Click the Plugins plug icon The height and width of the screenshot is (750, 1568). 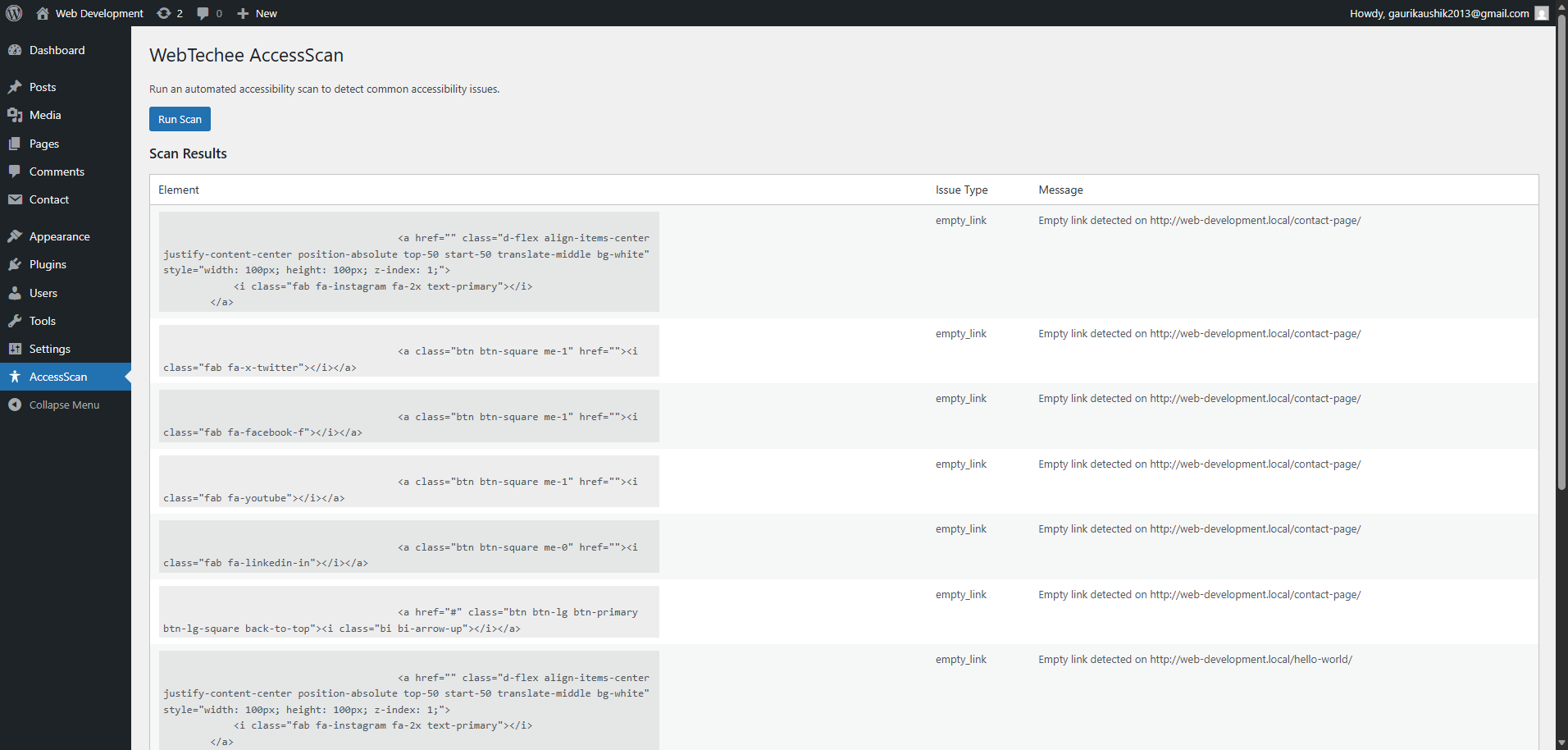click(x=15, y=264)
